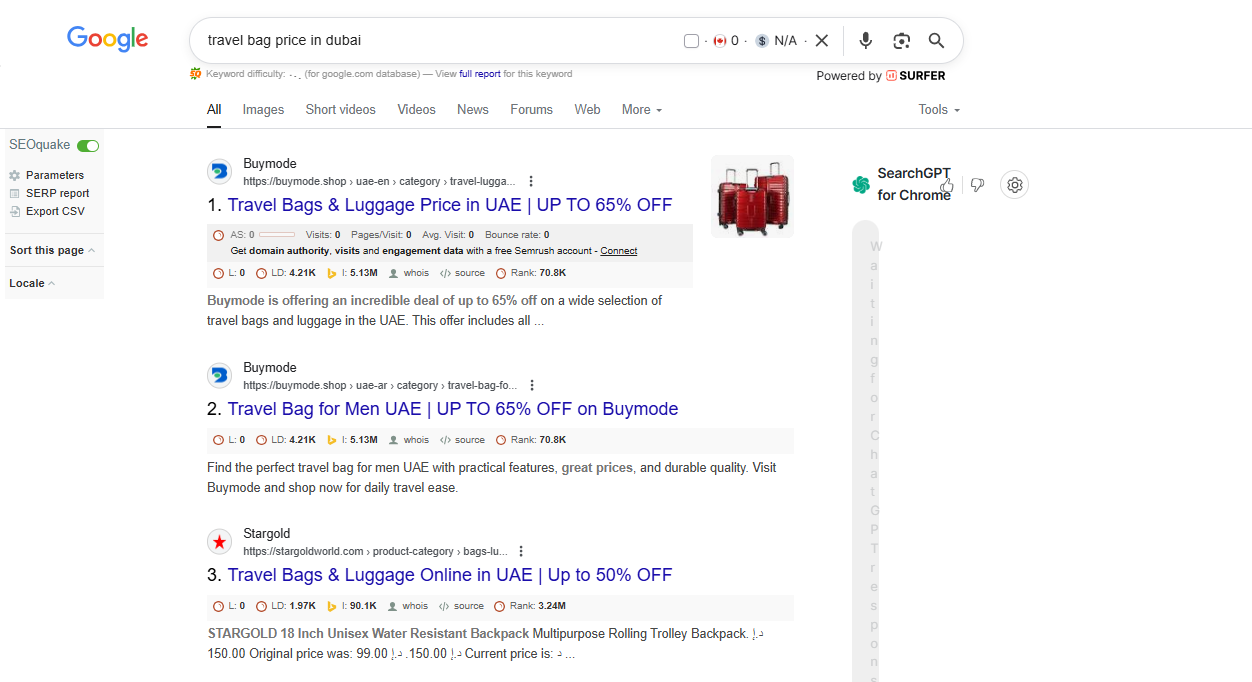Select the All tab
The width and height of the screenshot is (1252, 682).
click(x=214, y=110)
